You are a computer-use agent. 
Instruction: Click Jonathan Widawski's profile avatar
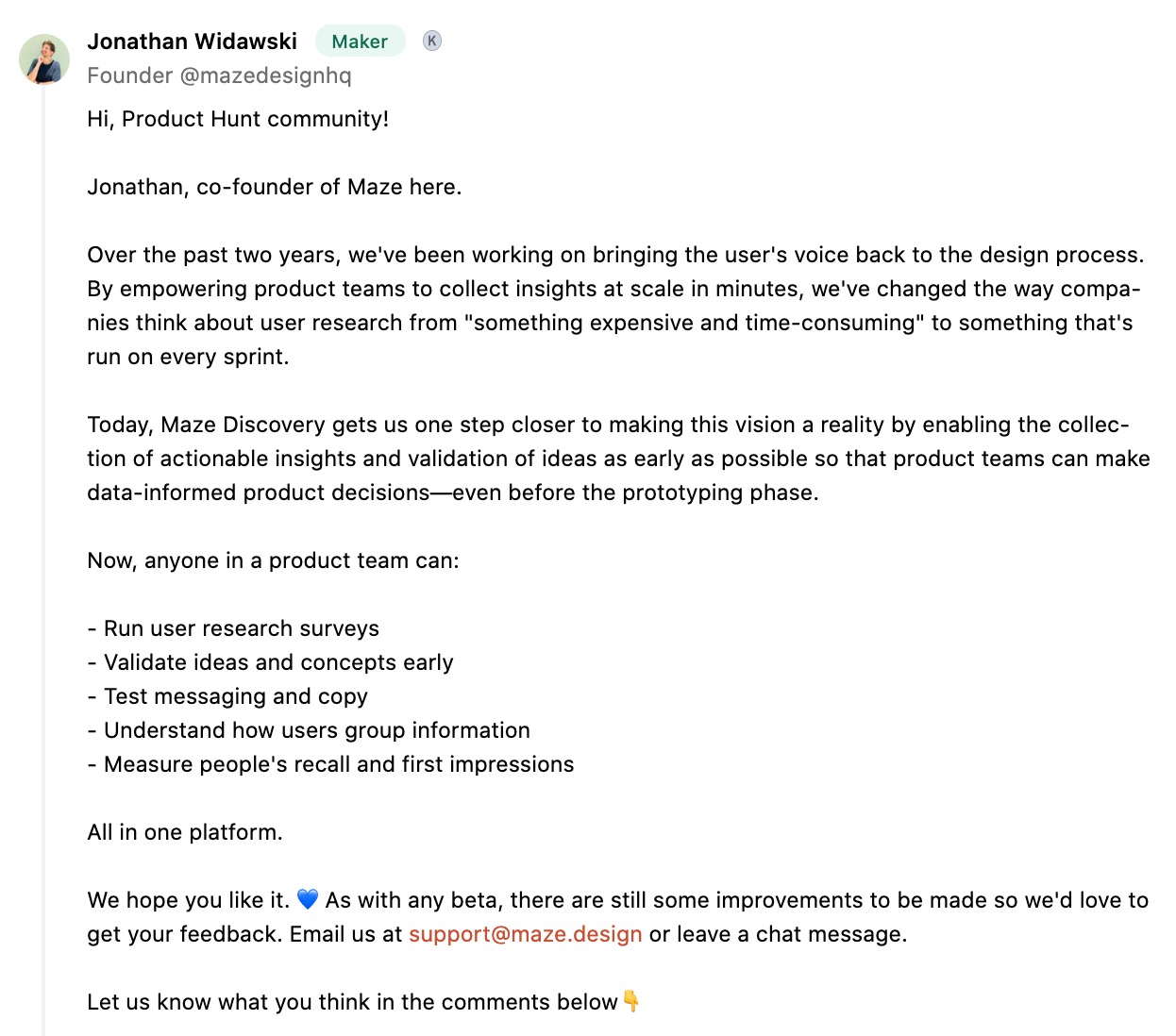click(x=44, y=59)
